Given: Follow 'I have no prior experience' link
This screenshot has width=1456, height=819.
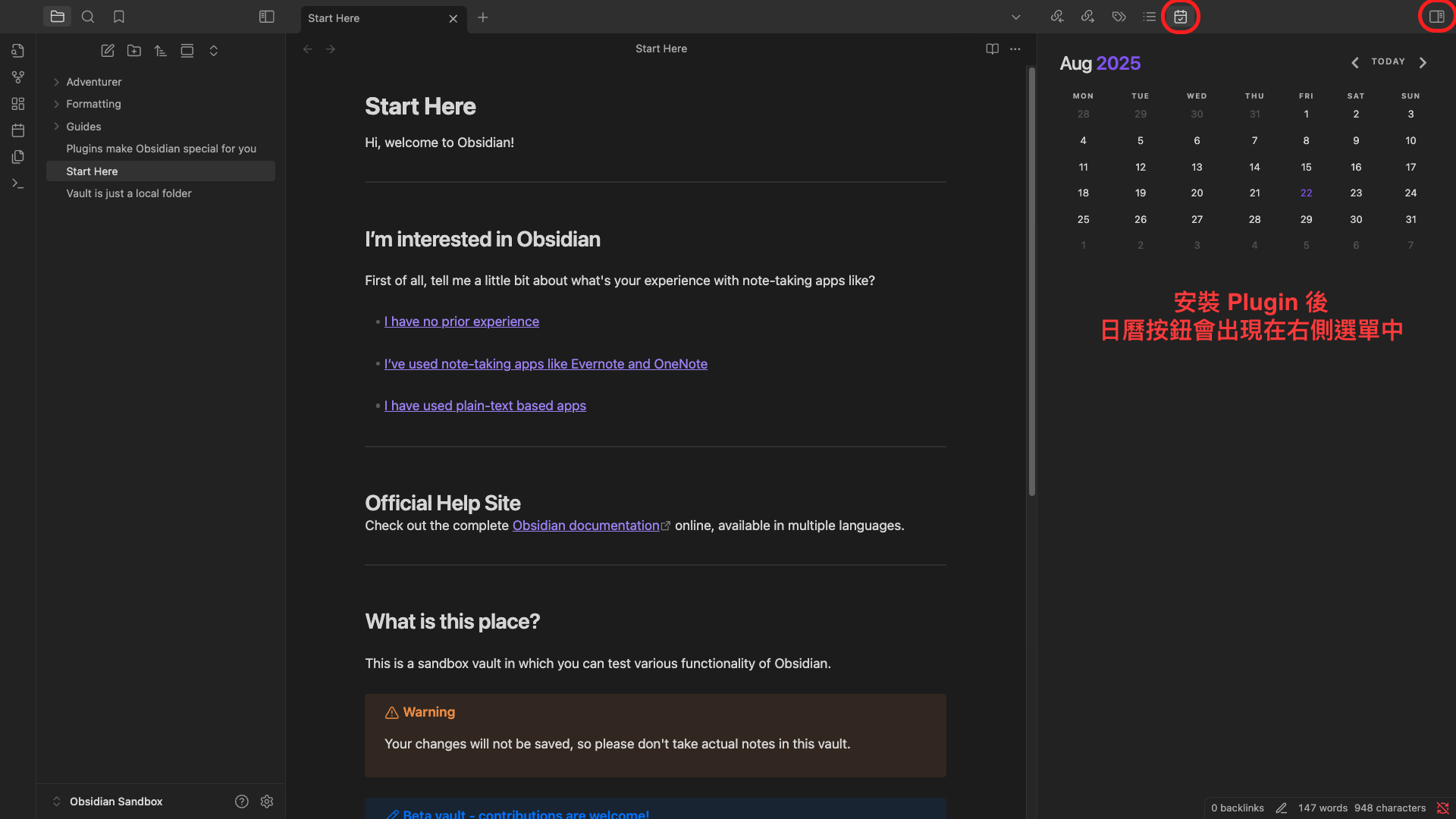Looking at the screenshot, I should pyautogui.click(x=462, y=322).
